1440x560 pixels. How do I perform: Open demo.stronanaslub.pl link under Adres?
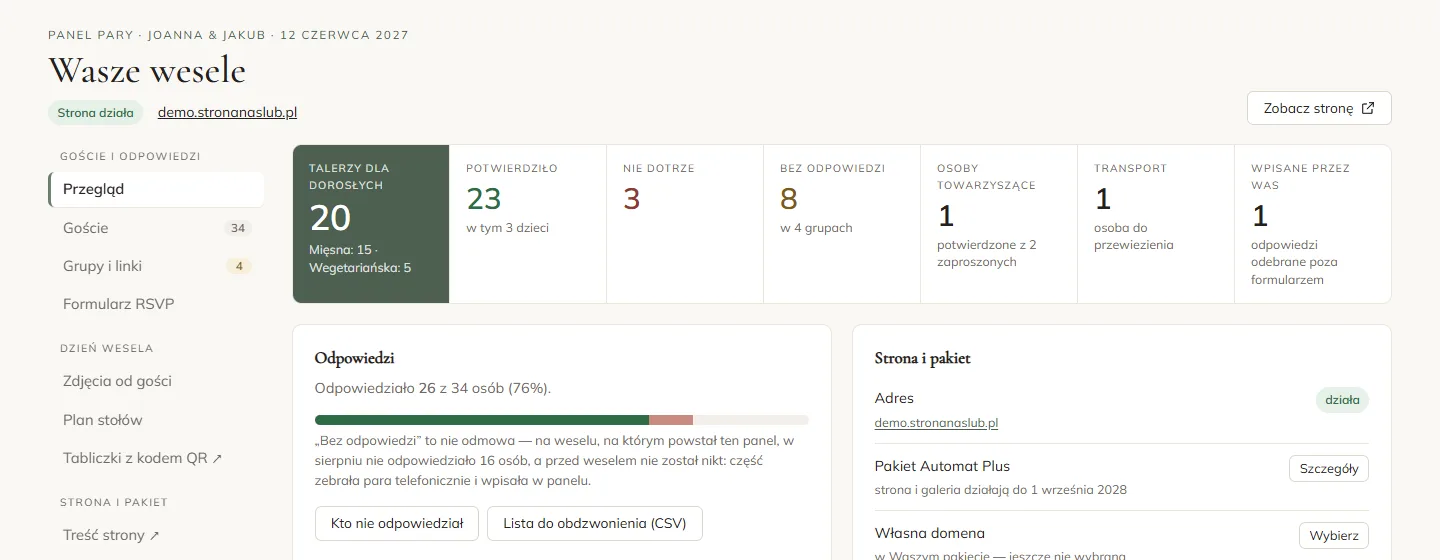[936, 423]
